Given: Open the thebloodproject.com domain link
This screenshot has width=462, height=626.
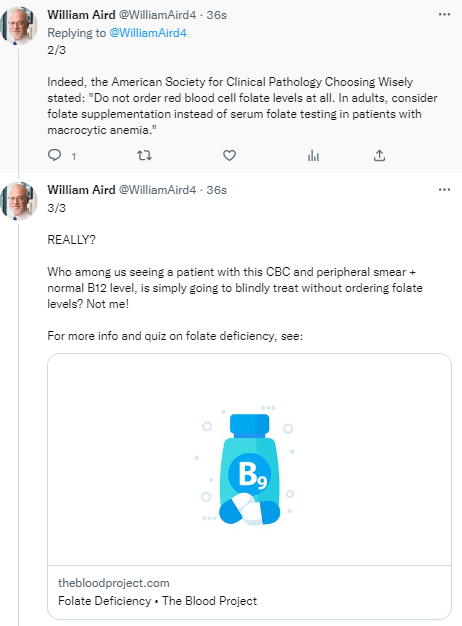Looking at the screenshot, I should pyautogui.click(x=114, y=583).
